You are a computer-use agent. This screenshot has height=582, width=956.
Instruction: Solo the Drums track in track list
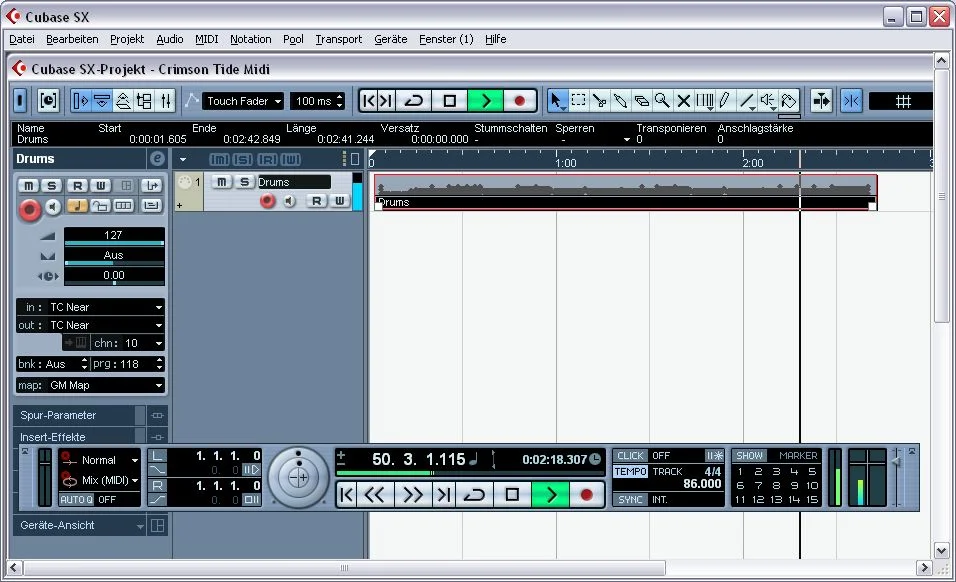coord(243,182)
